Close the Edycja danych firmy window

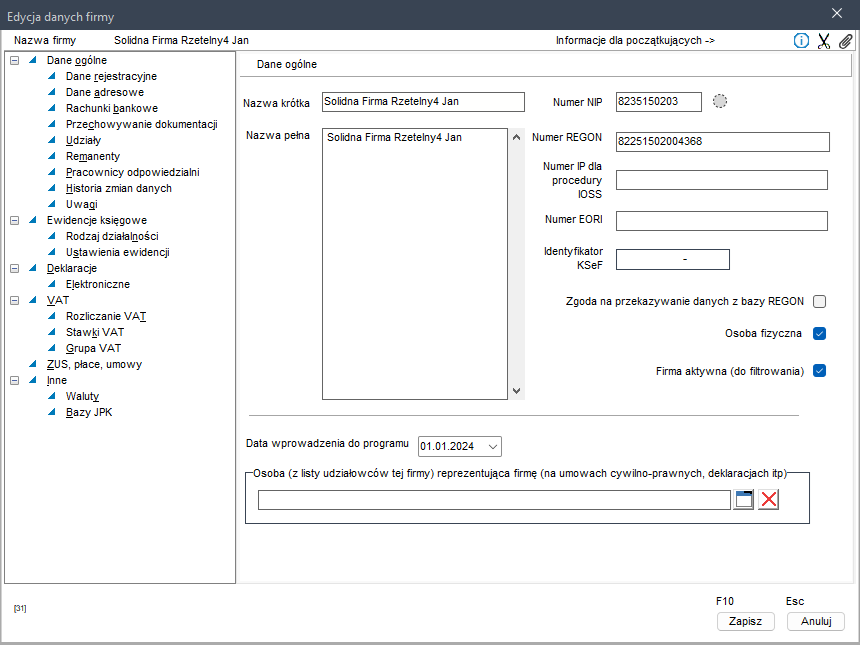point(837,14)
